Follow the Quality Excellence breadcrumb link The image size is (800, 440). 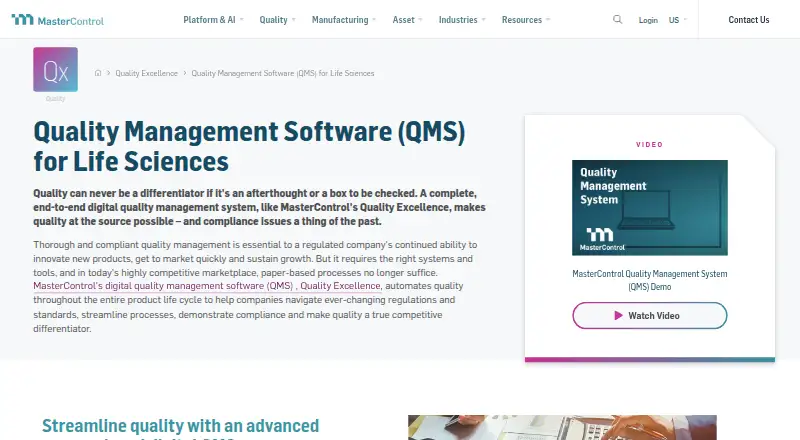coord(146,73)
